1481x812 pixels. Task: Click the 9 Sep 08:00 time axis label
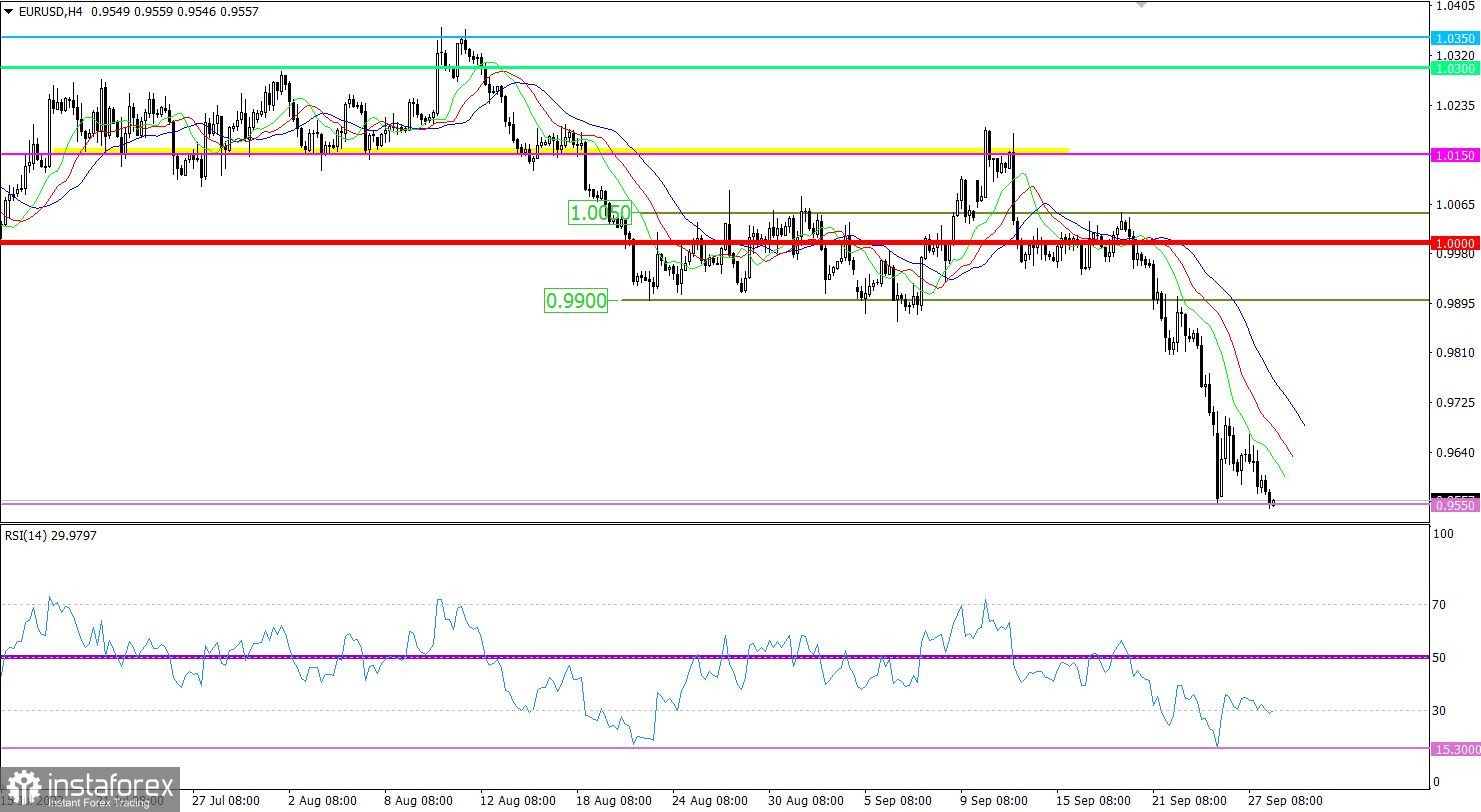pyautogui.click(x=994, y=801)
